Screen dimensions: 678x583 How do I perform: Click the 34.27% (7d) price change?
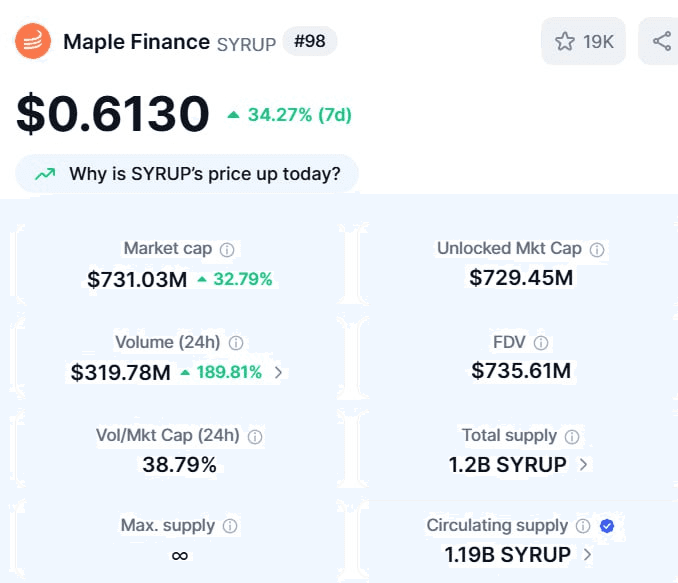click(x=290, y=115)
